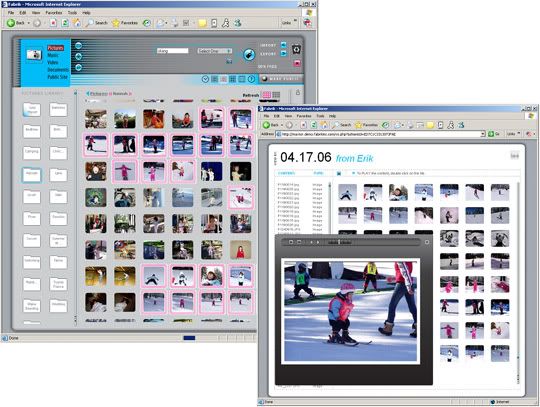
Task: Click the slider on the photo viewer bar
Action: click(339, 242)
